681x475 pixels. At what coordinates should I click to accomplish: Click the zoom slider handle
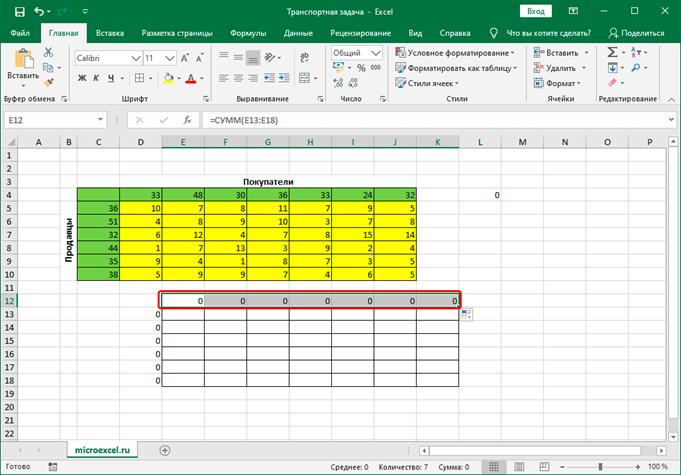coord(600,467)
